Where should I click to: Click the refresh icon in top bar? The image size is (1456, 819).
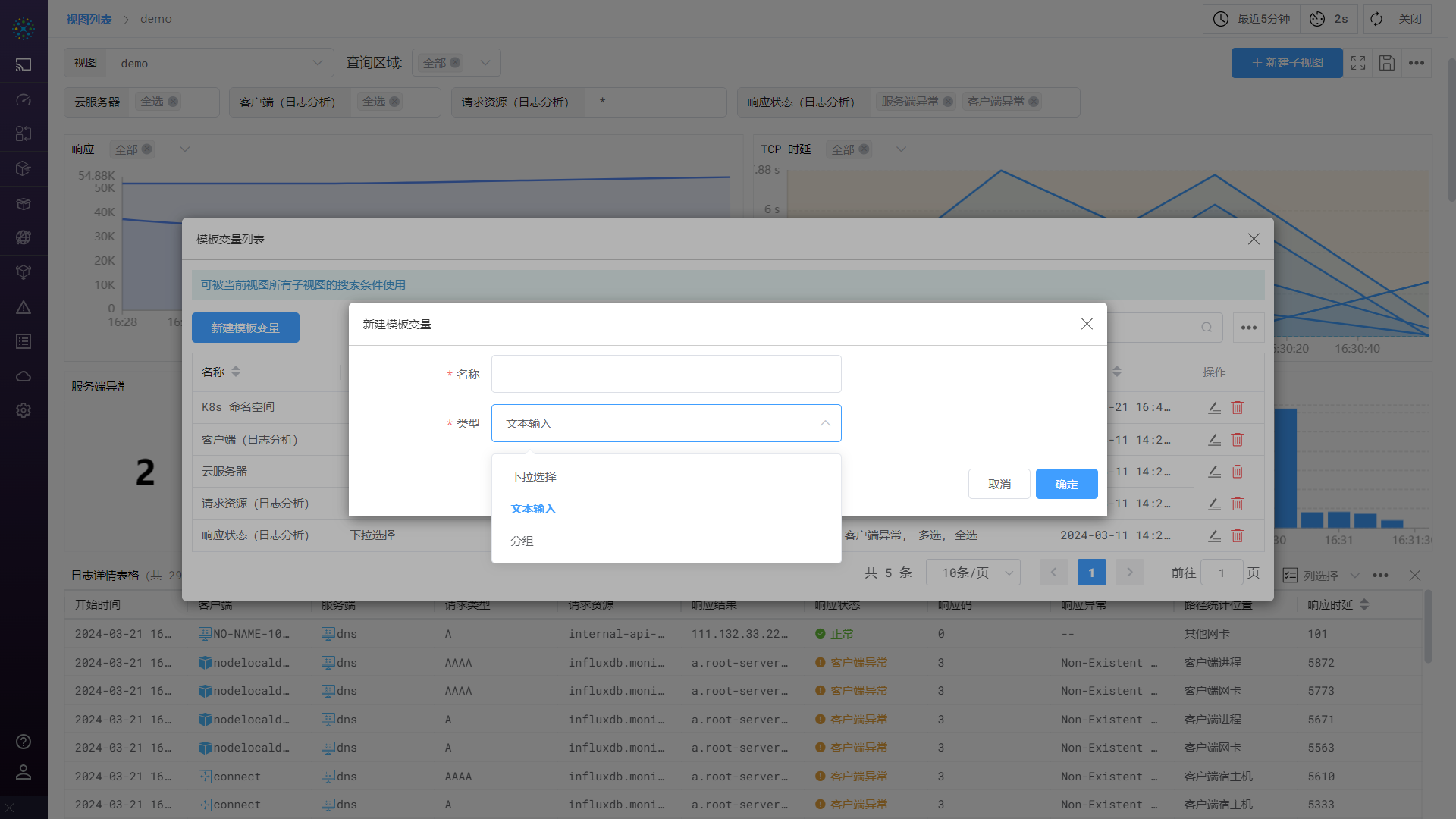(x=1376, y=19)
